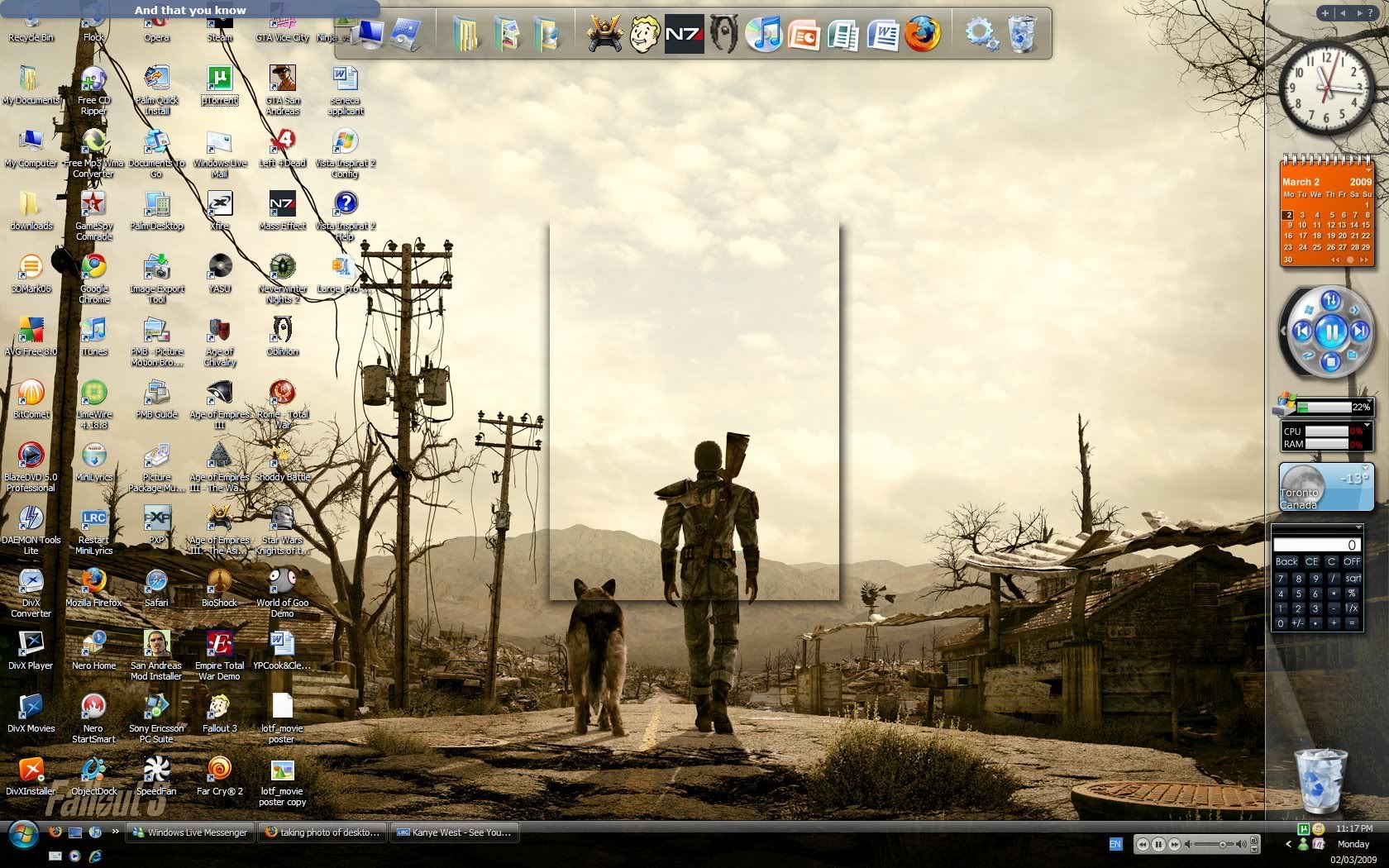Viewport: 1389px width, 868px height.
Task: Open the Google Chrome desktop icon
Action: [93, 279]
